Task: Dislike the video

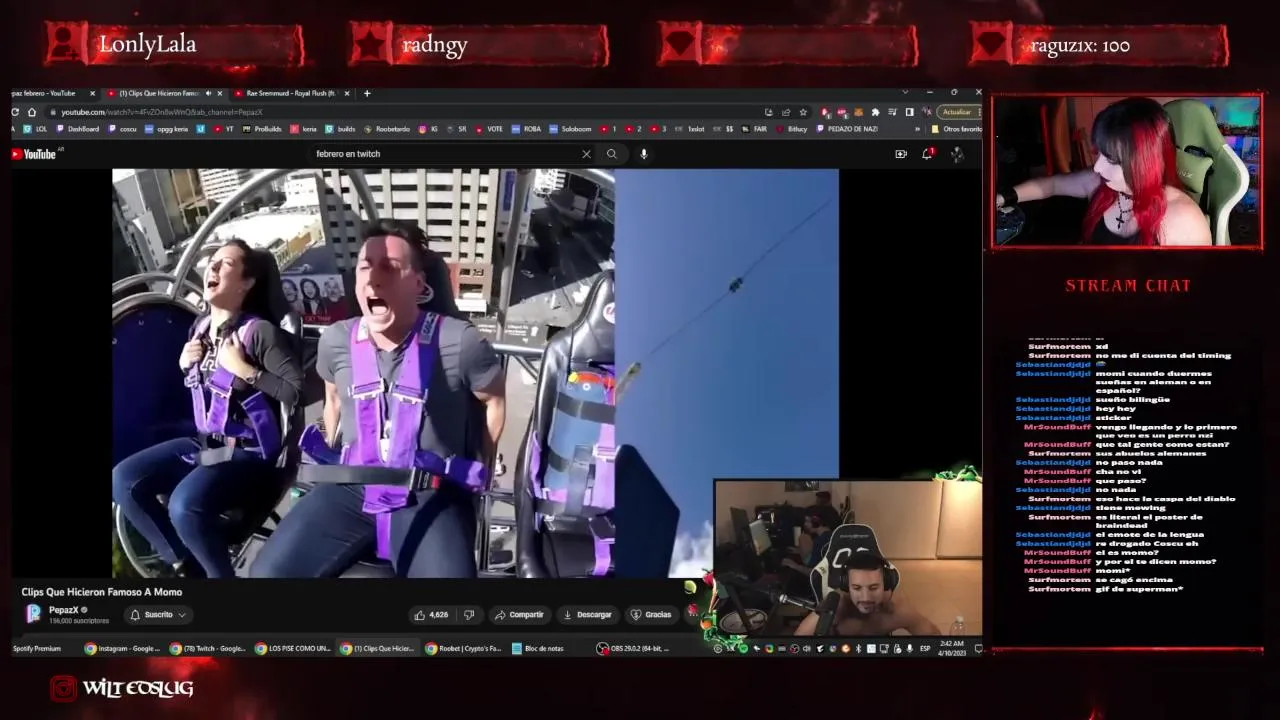Action: tap(469, 615)
